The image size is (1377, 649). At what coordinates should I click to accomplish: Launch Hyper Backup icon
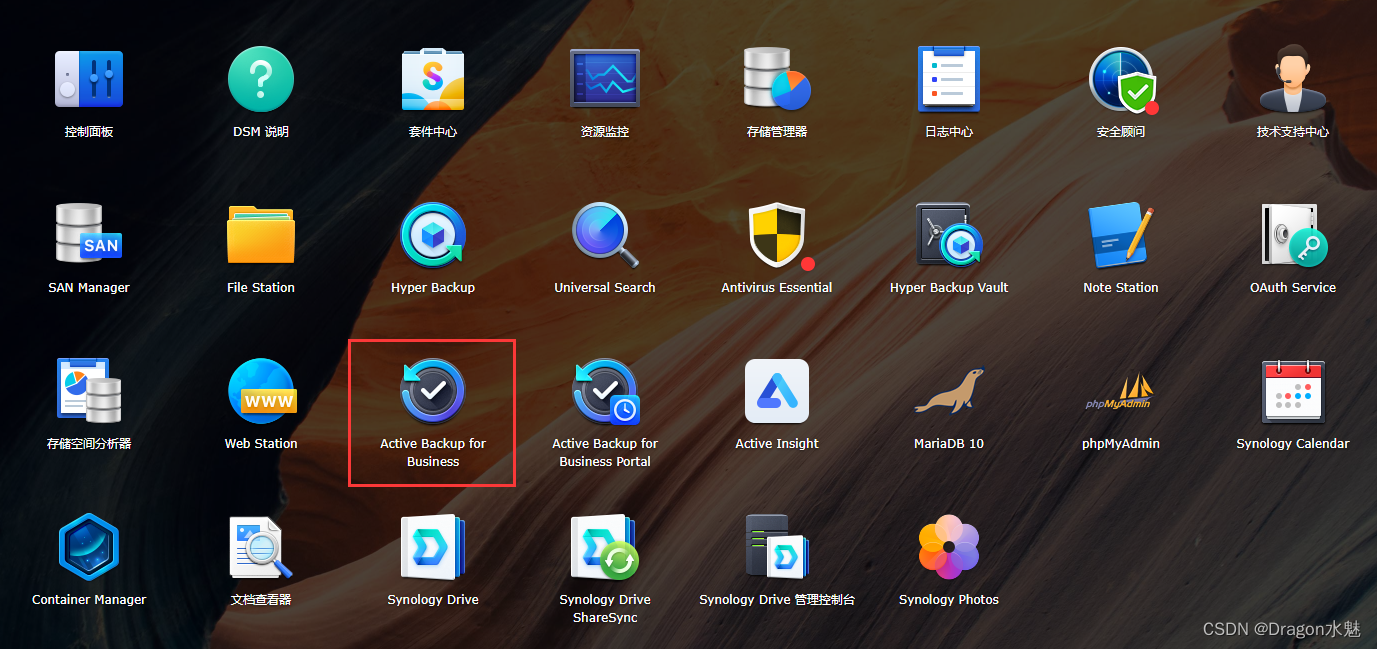click(x=433, y=235)
